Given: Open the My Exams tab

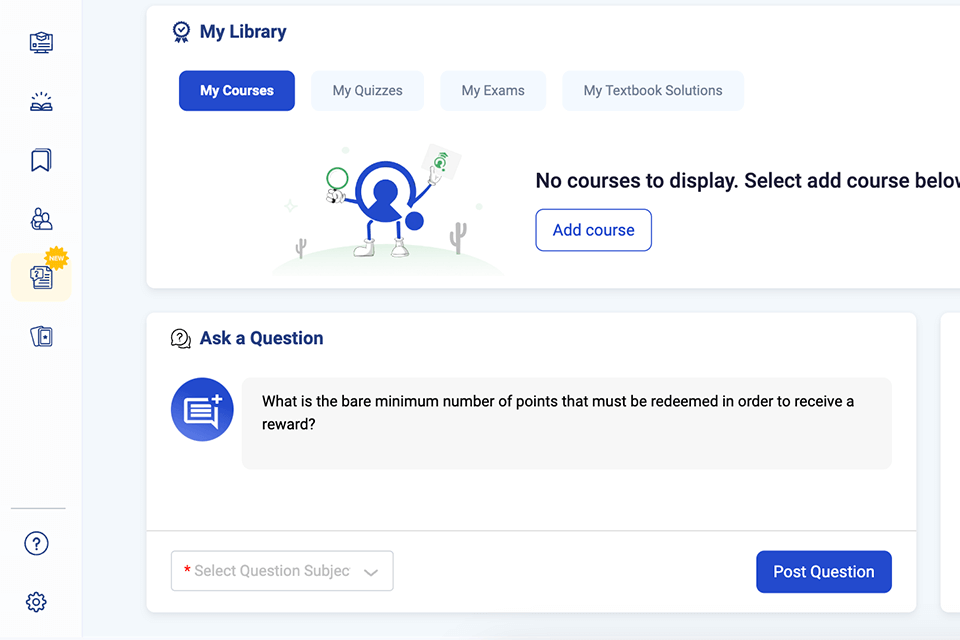Looking at the screenshot, I should (493, 90).
